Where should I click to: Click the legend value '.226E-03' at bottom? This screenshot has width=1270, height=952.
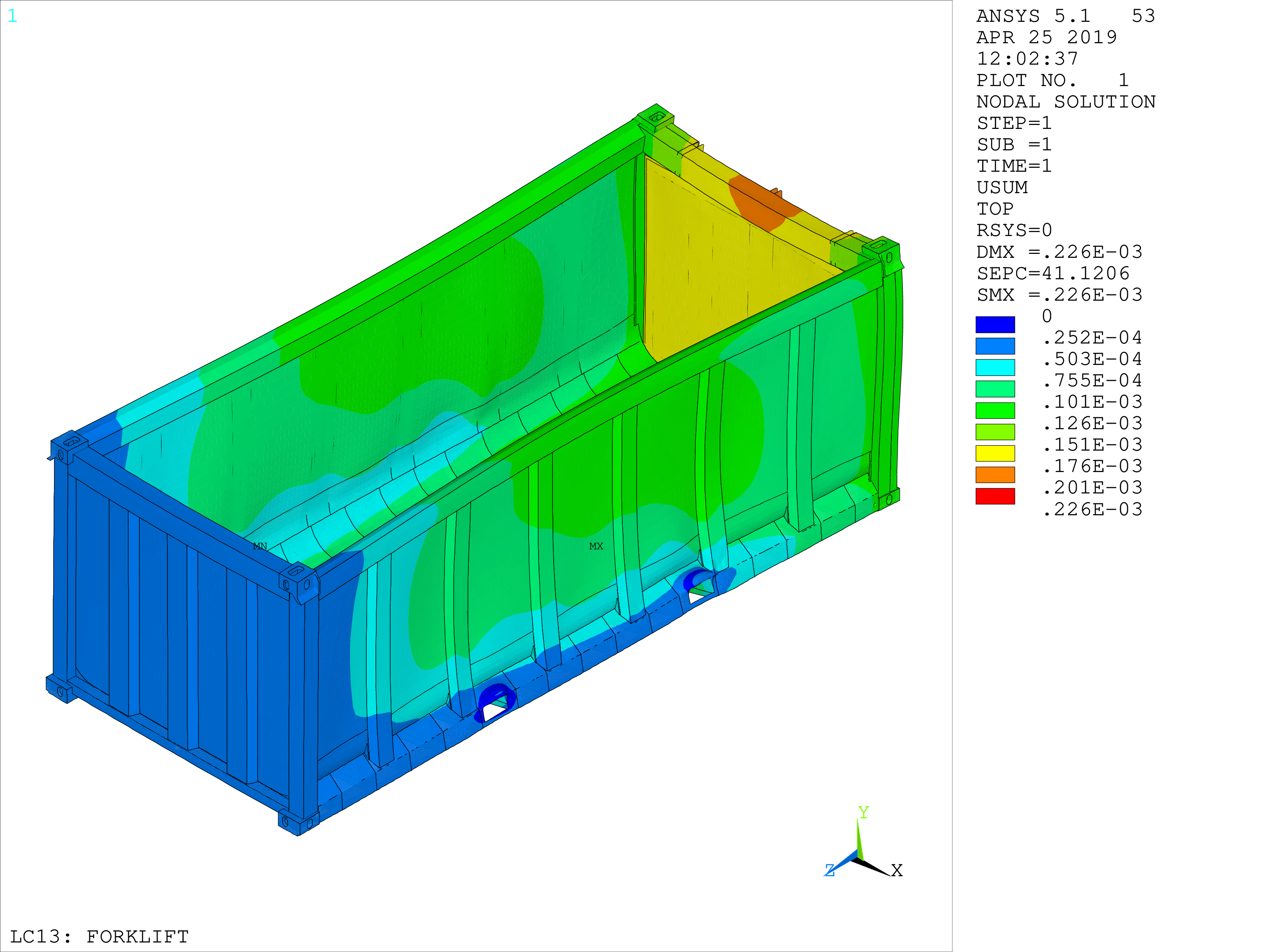pyautogui.click(x=1093, y=509)
